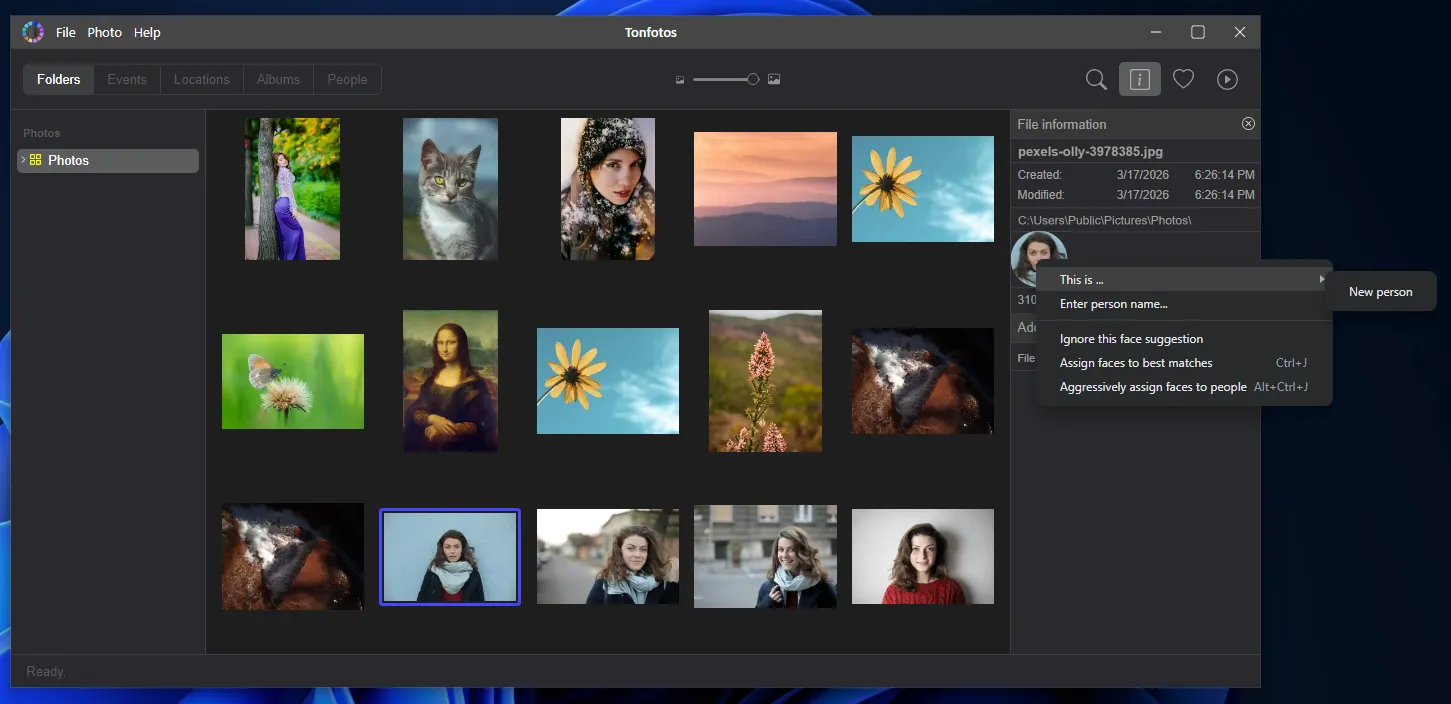Click the heart favorites icon
This screenshot has height=704, width=1451.
coord(1183,79)
